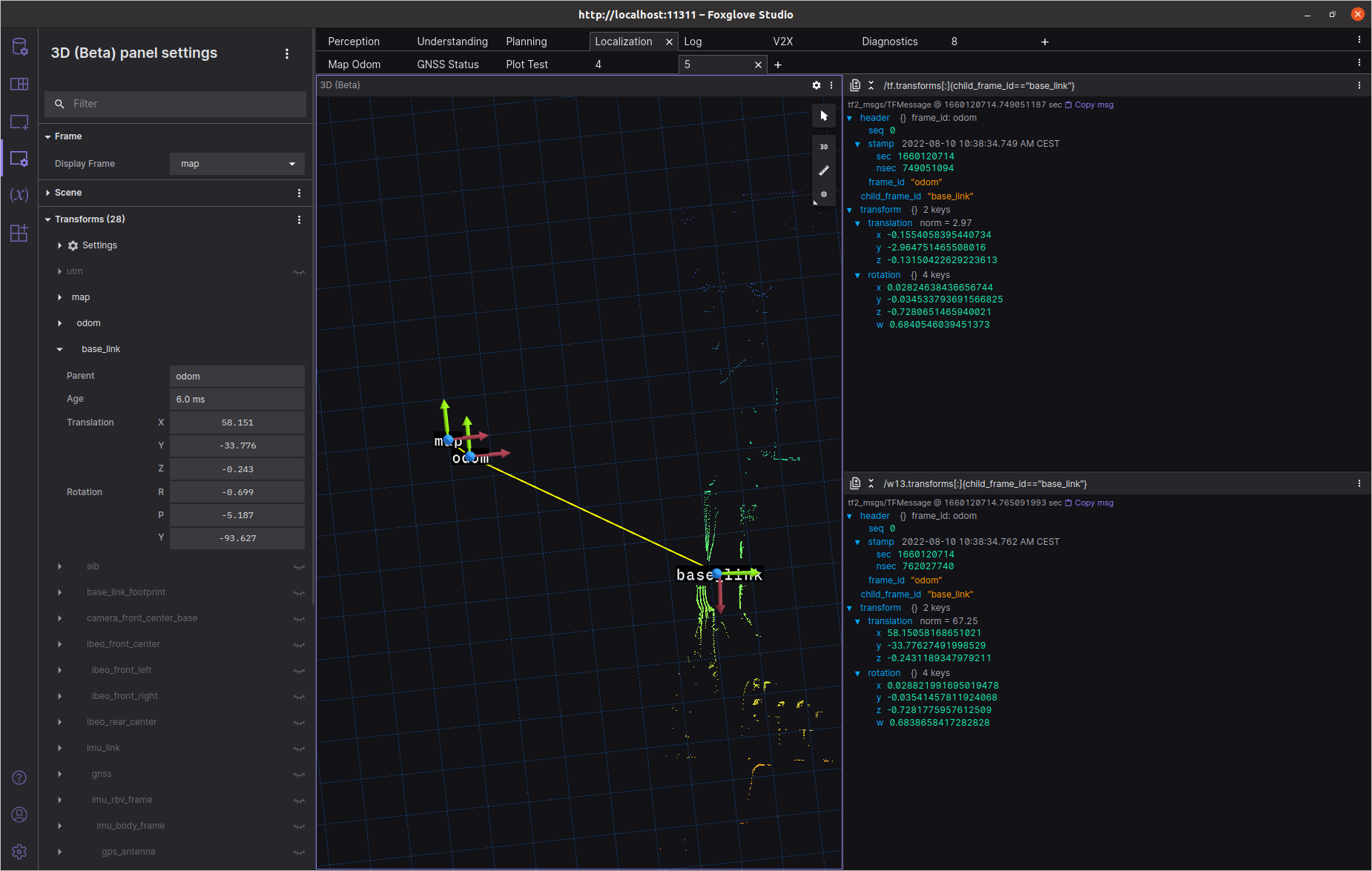Collapse the base_link transform node
Screen dimensions: 1372x871
pyautogui.click(x=60, y=349)
